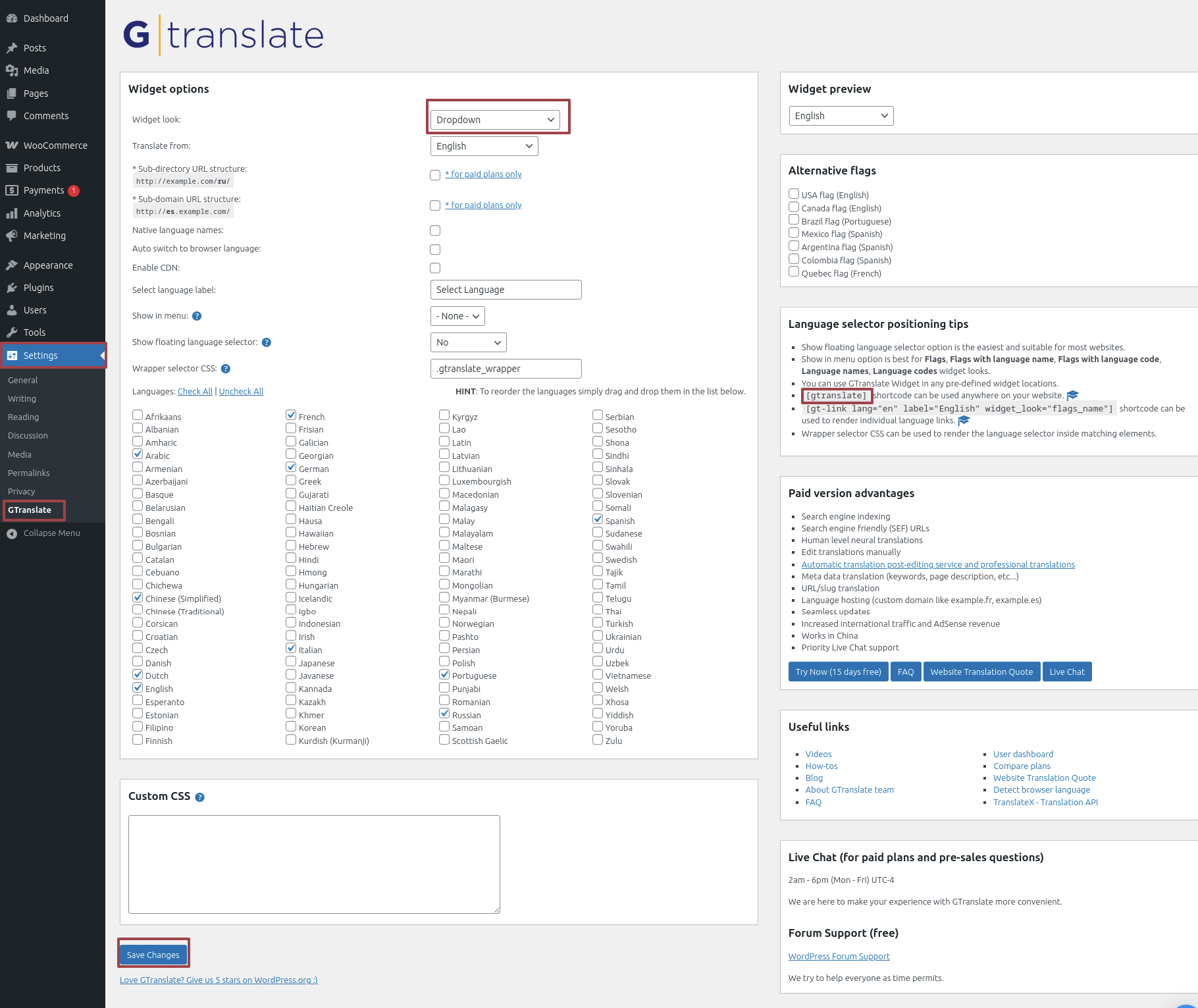Click the Comments bubble icon

pos(12,116)
